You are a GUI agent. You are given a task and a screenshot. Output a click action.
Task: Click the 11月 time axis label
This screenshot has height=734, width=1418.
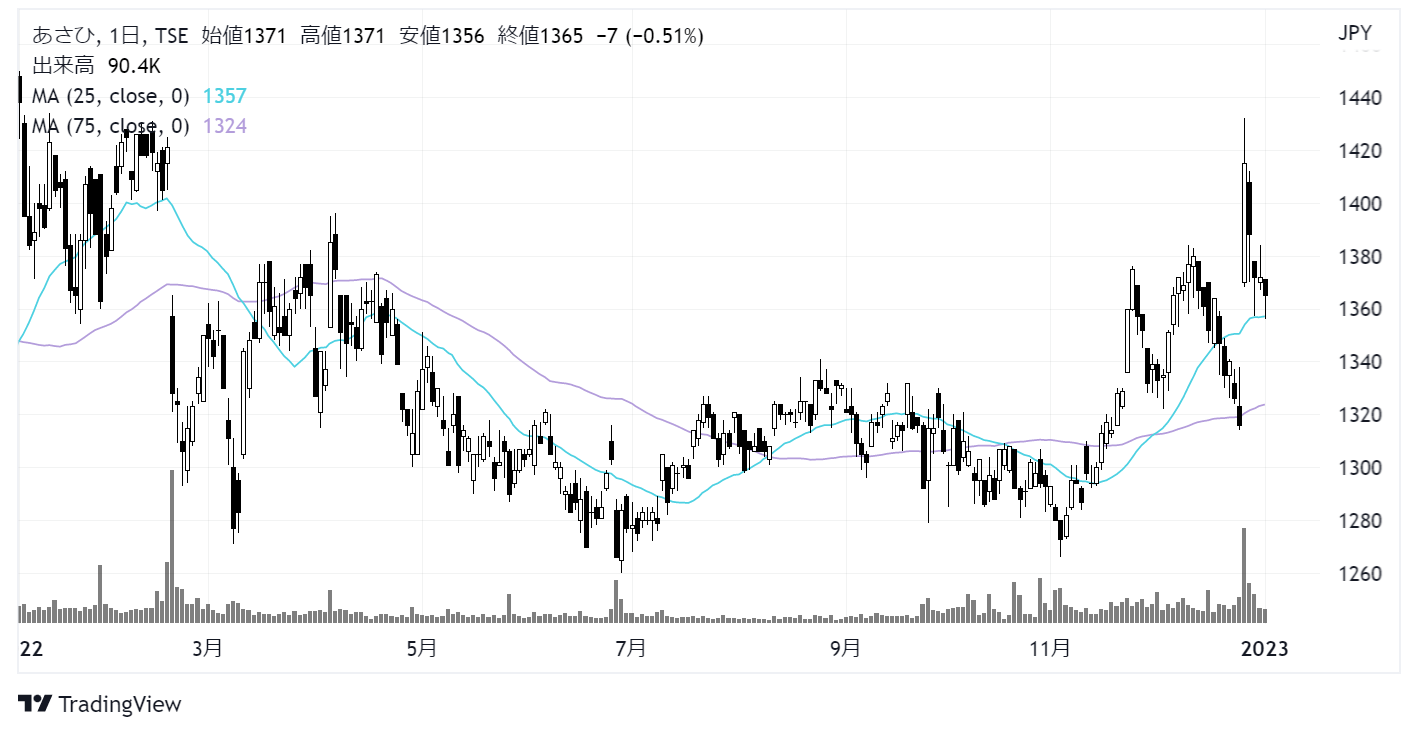(x=1051, y=648)
